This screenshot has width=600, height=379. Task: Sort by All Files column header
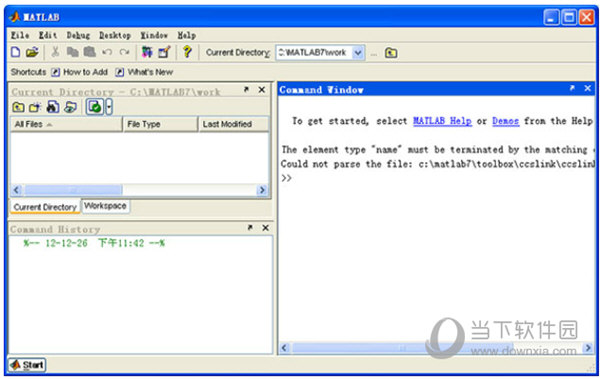tap(66, 124)
